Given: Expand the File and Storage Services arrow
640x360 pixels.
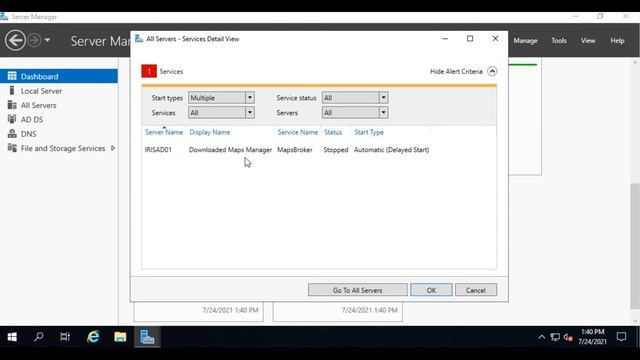Looking at the screenshot, I should tap(113, 148).
